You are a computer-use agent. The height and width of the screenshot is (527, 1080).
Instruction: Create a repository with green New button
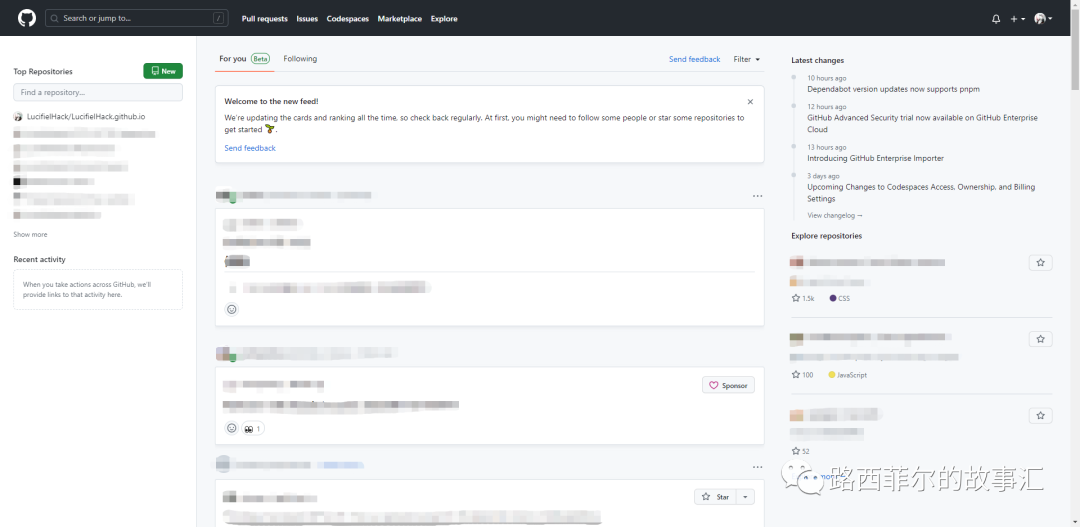click(163, 71)
